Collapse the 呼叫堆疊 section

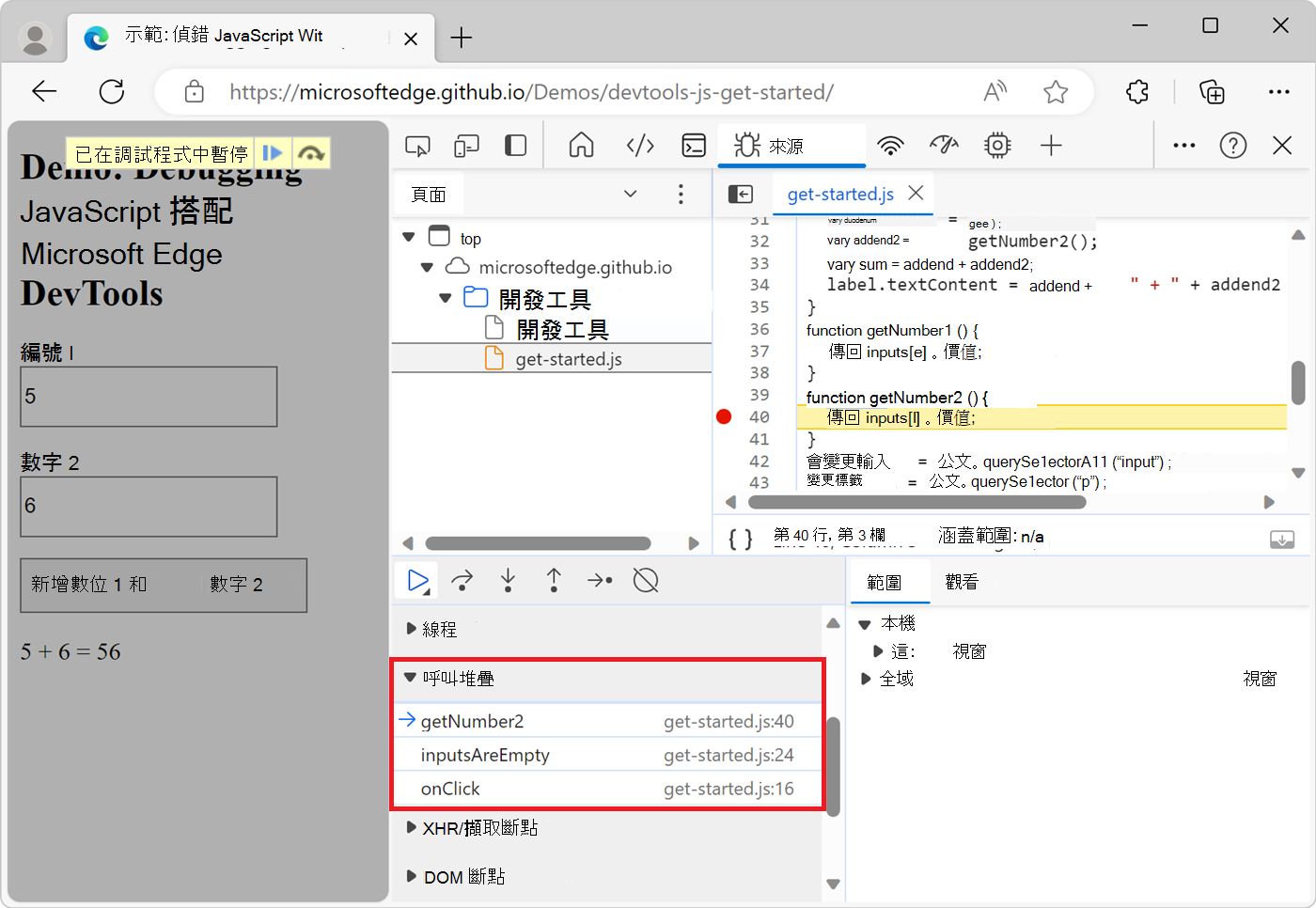click(410, 678)
